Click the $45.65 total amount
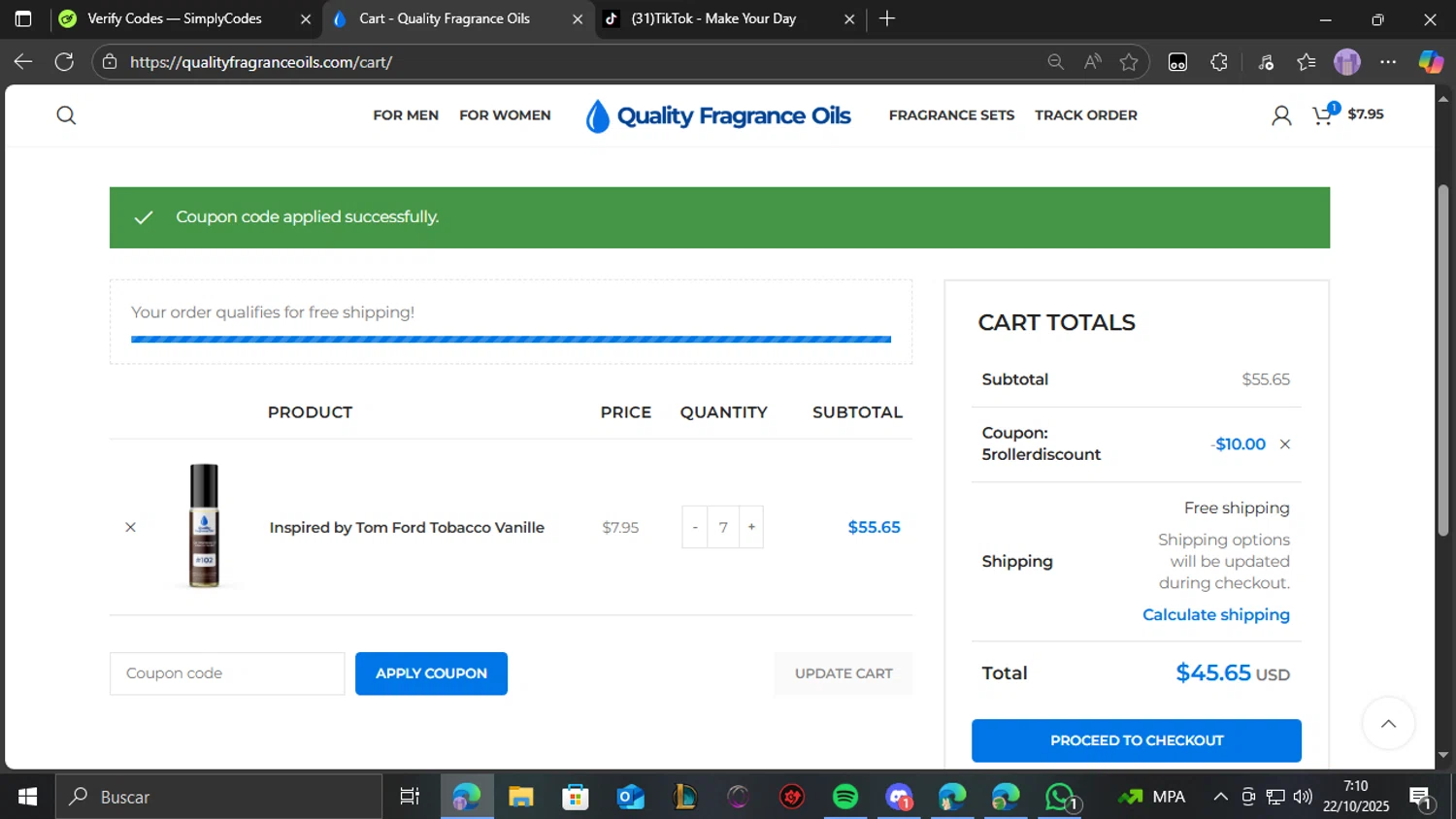 1213,672
